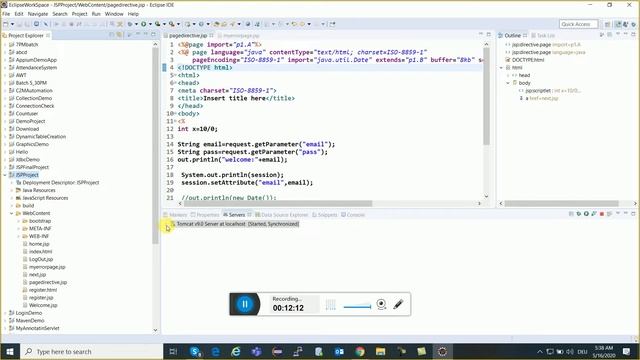The height and width of the screenshot is (360, 640).
Task: Switch to the Task List tab
Action: tap(543, 36)
